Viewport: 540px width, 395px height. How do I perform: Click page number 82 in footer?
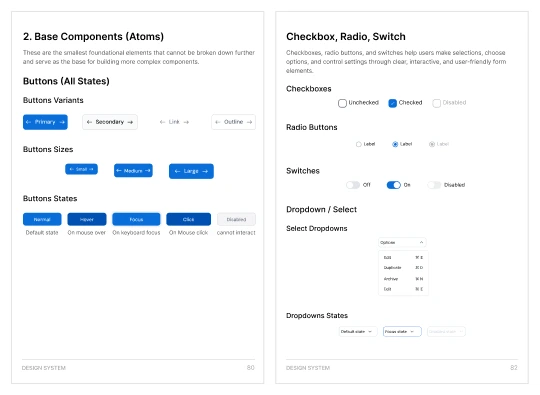pos(514,368)
